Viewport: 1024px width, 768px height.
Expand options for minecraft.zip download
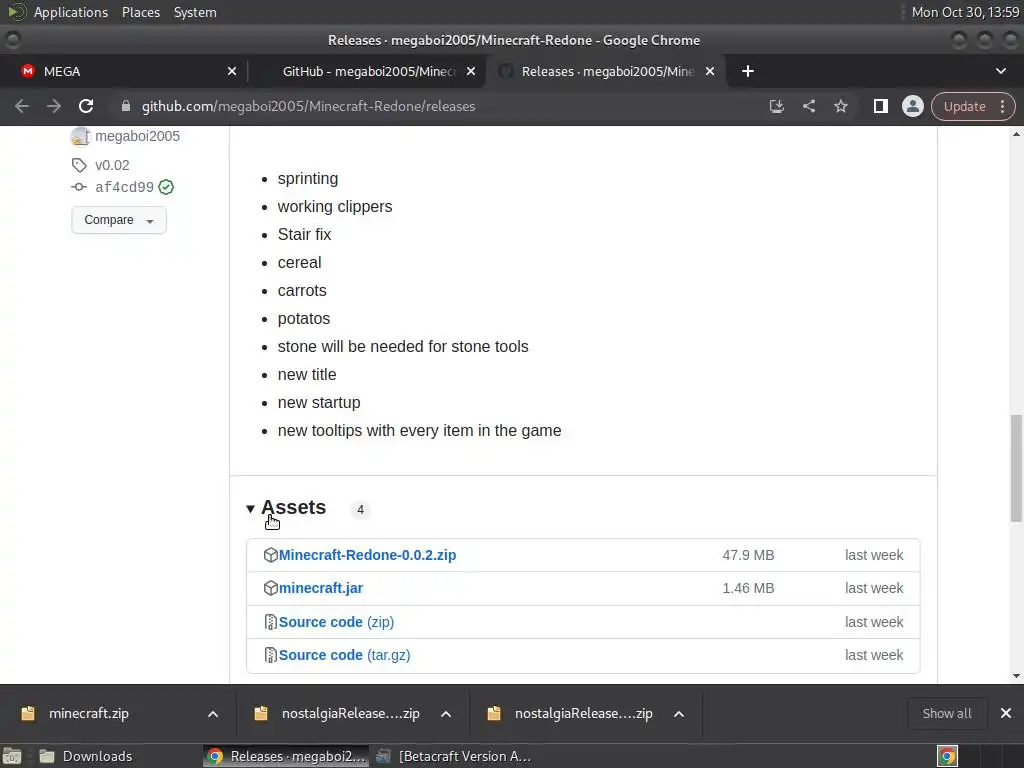click(213, 714)
